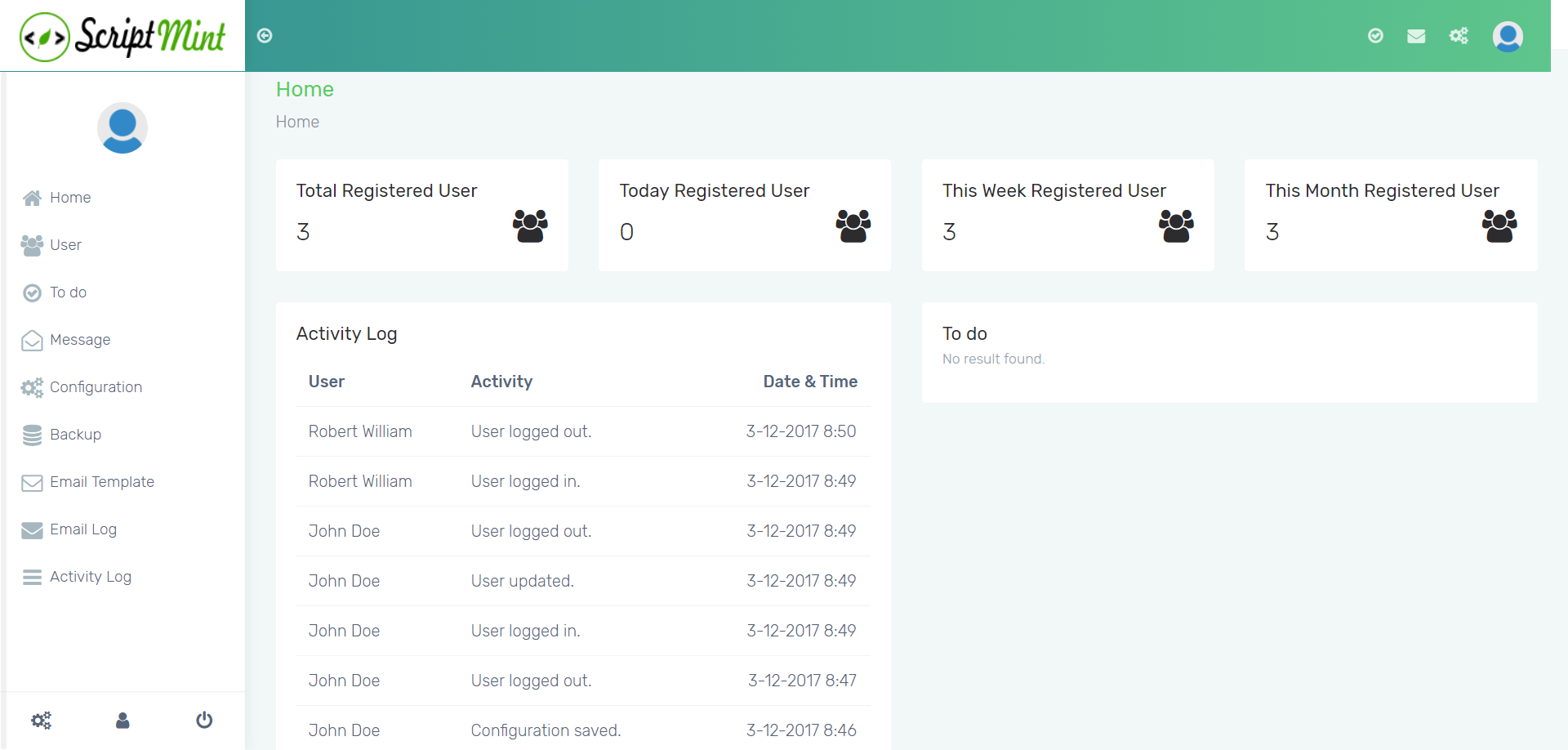Click John Doe in User updated row
Screen dimensions: 1568x750
pyautogui.click(x=344, y=581)
